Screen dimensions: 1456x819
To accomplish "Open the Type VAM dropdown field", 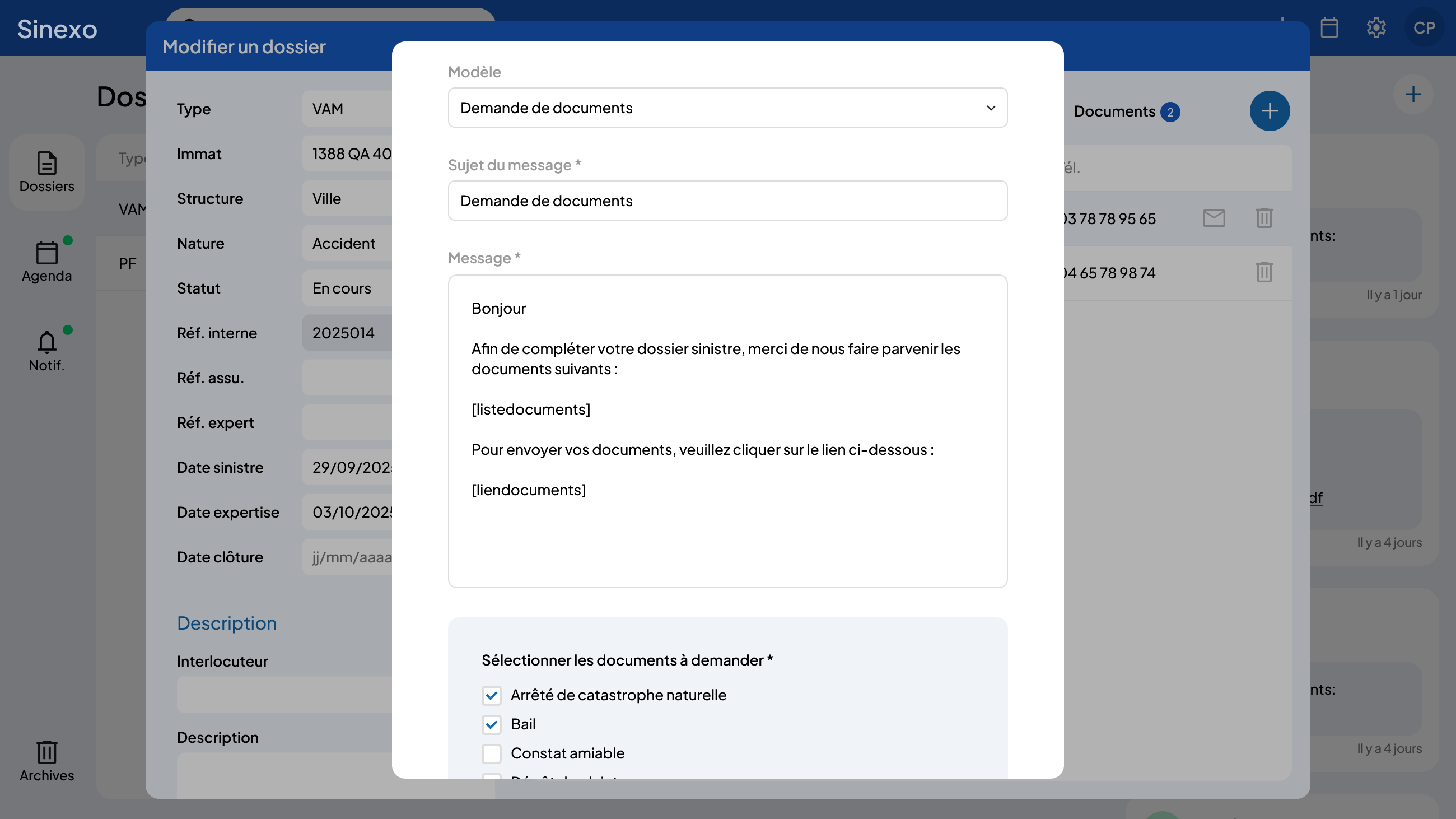I will (348, 109).
